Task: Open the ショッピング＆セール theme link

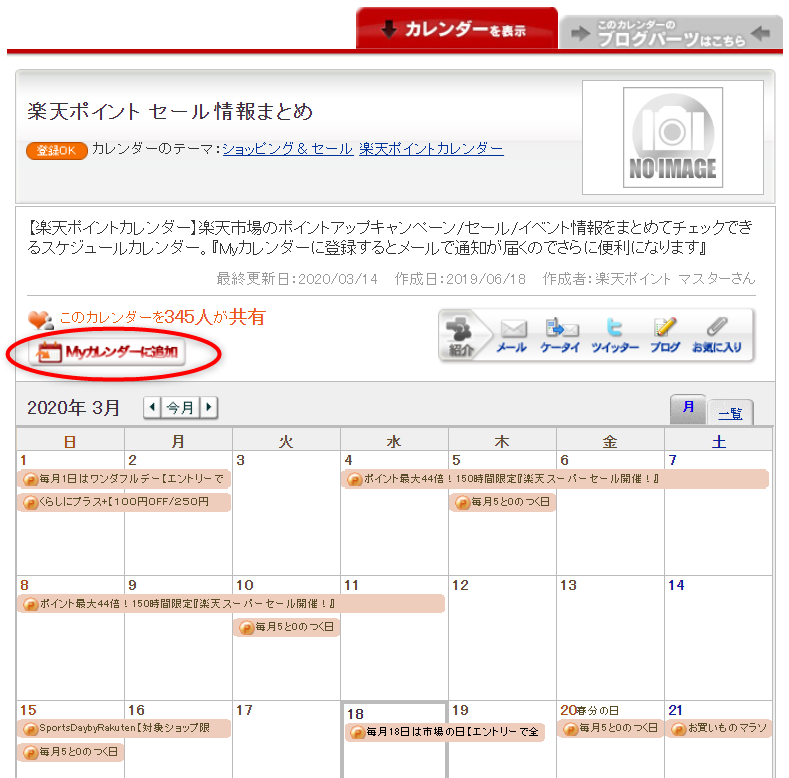Action: tap(287, 149)
